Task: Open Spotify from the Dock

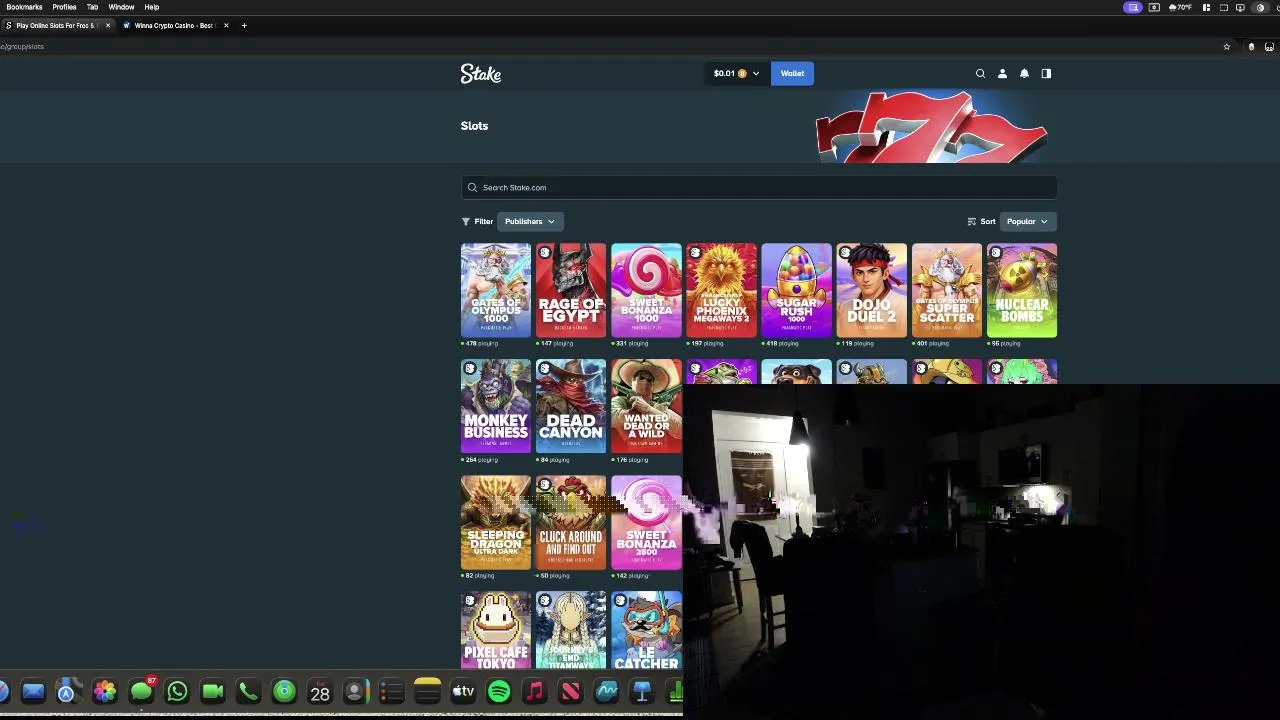Action: 499,691
